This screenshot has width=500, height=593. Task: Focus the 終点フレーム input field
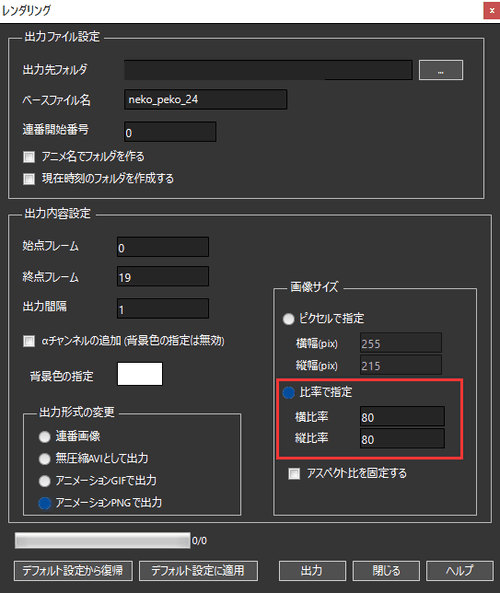click(x=163, y=276)
